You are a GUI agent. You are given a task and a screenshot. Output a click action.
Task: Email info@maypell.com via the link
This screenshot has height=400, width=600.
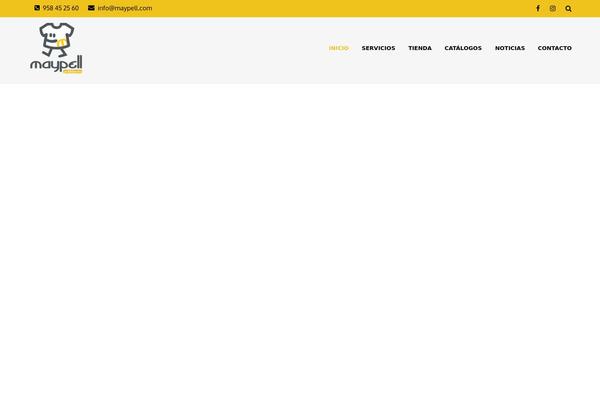coord(125,8)
